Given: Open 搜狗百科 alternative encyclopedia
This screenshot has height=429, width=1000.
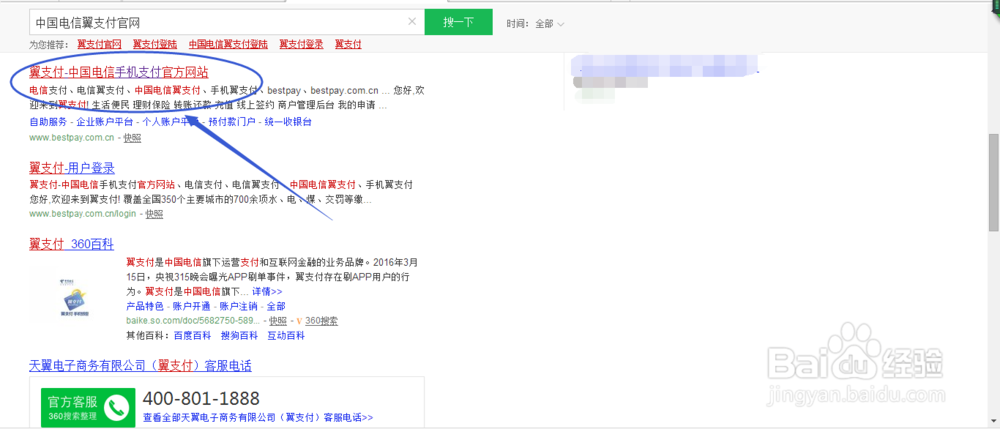Looking at the screenshot, I should (x=239, y=335).
